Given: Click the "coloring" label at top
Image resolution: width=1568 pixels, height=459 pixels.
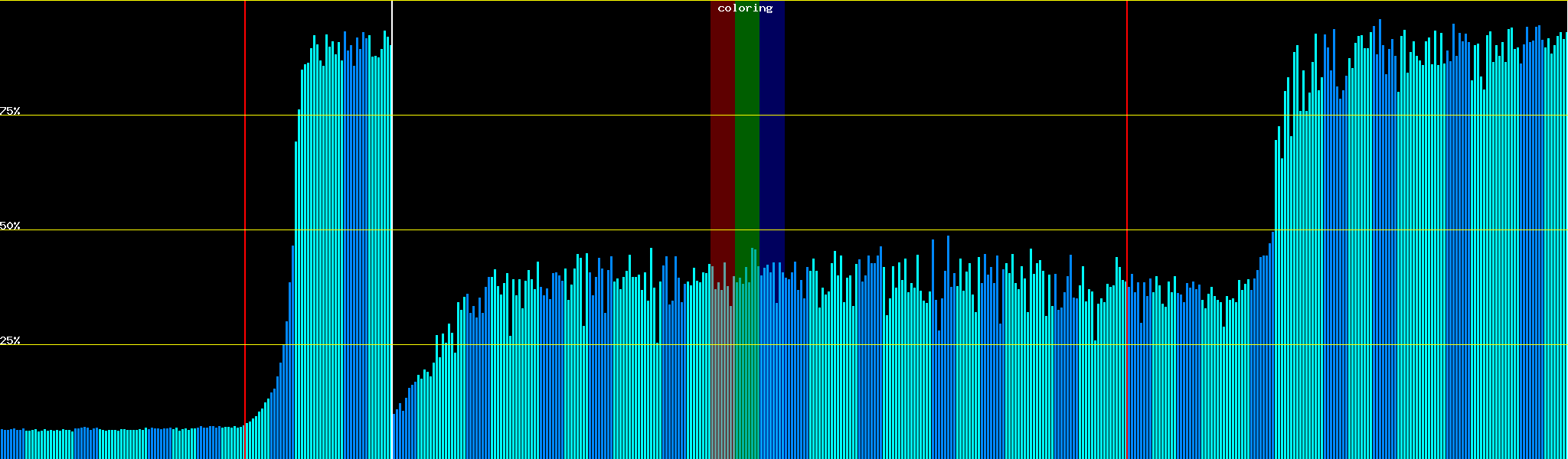Looking at the screenshot, I should [745, 8].
